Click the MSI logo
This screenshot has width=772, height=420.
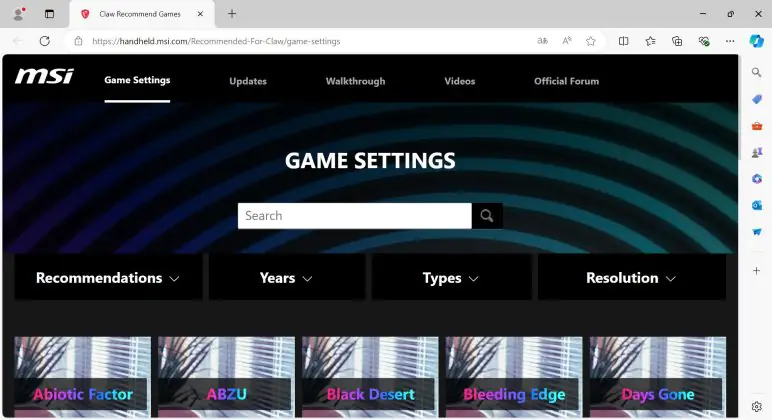coord(44,76)
